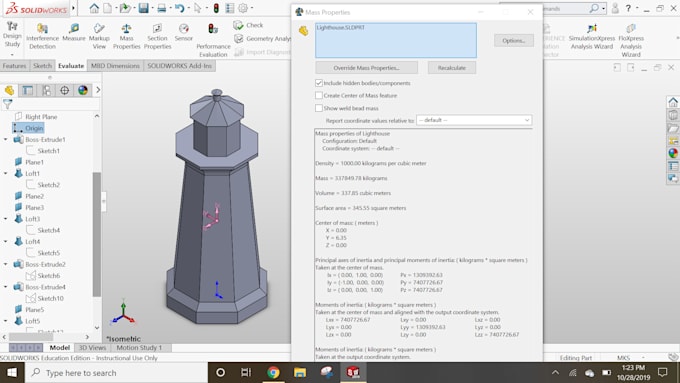Collapse the Boss-Extrude1 feature

tap(6, 140)
